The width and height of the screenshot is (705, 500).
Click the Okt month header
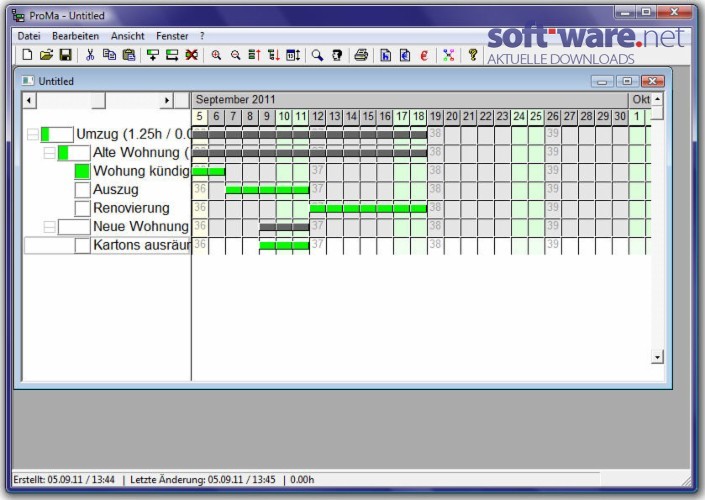tap(641, 99)
